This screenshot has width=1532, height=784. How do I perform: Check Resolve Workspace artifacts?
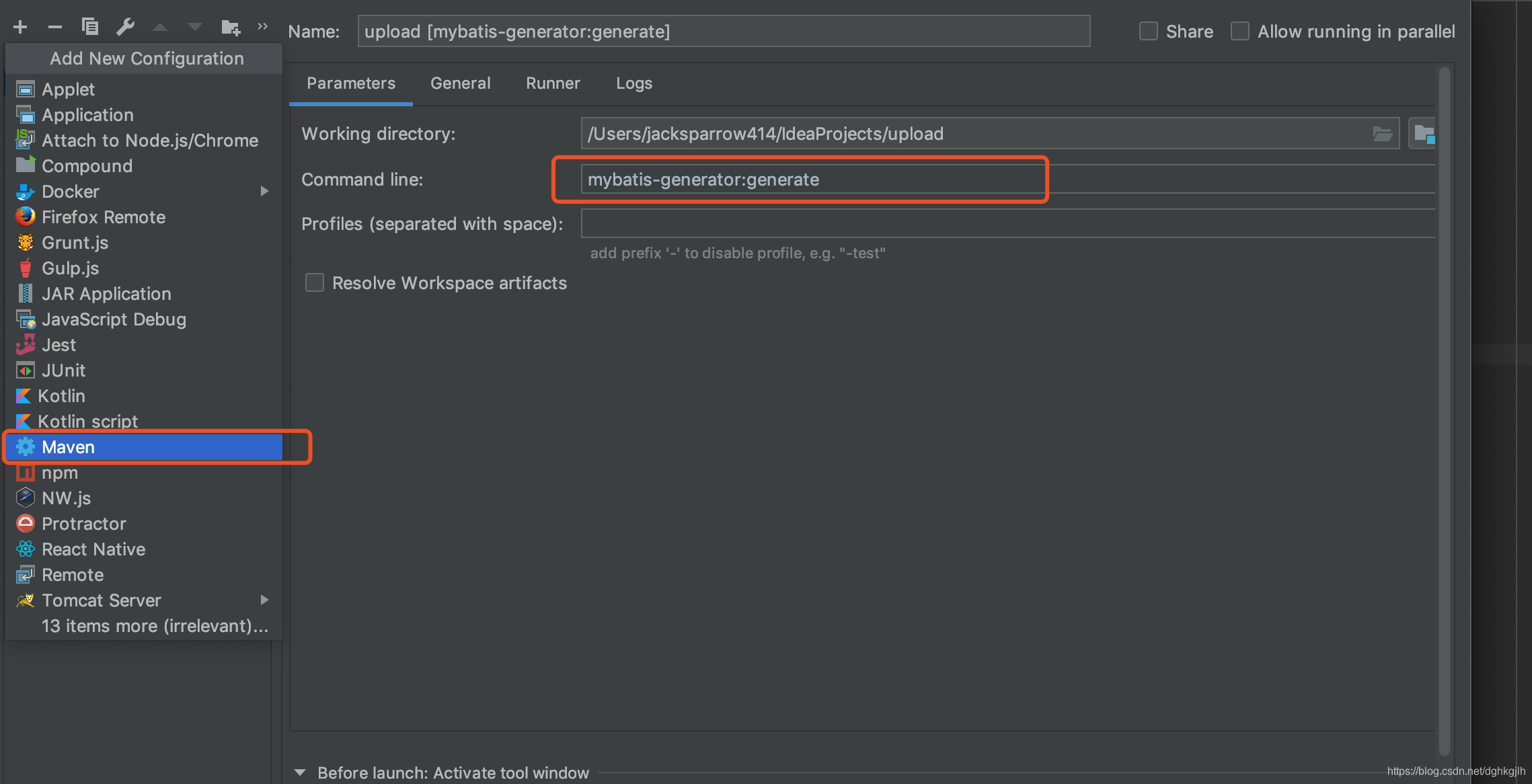[x=314, y=282]
